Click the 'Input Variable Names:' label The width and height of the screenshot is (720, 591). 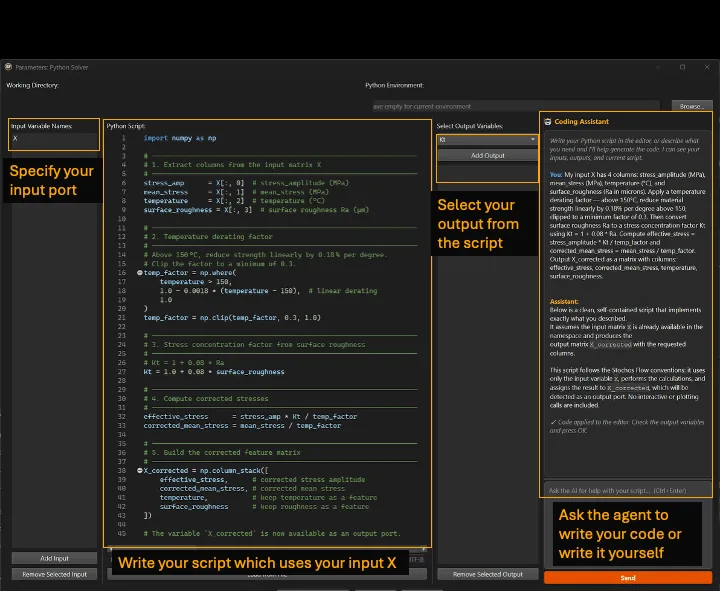(x=41, y=126)
